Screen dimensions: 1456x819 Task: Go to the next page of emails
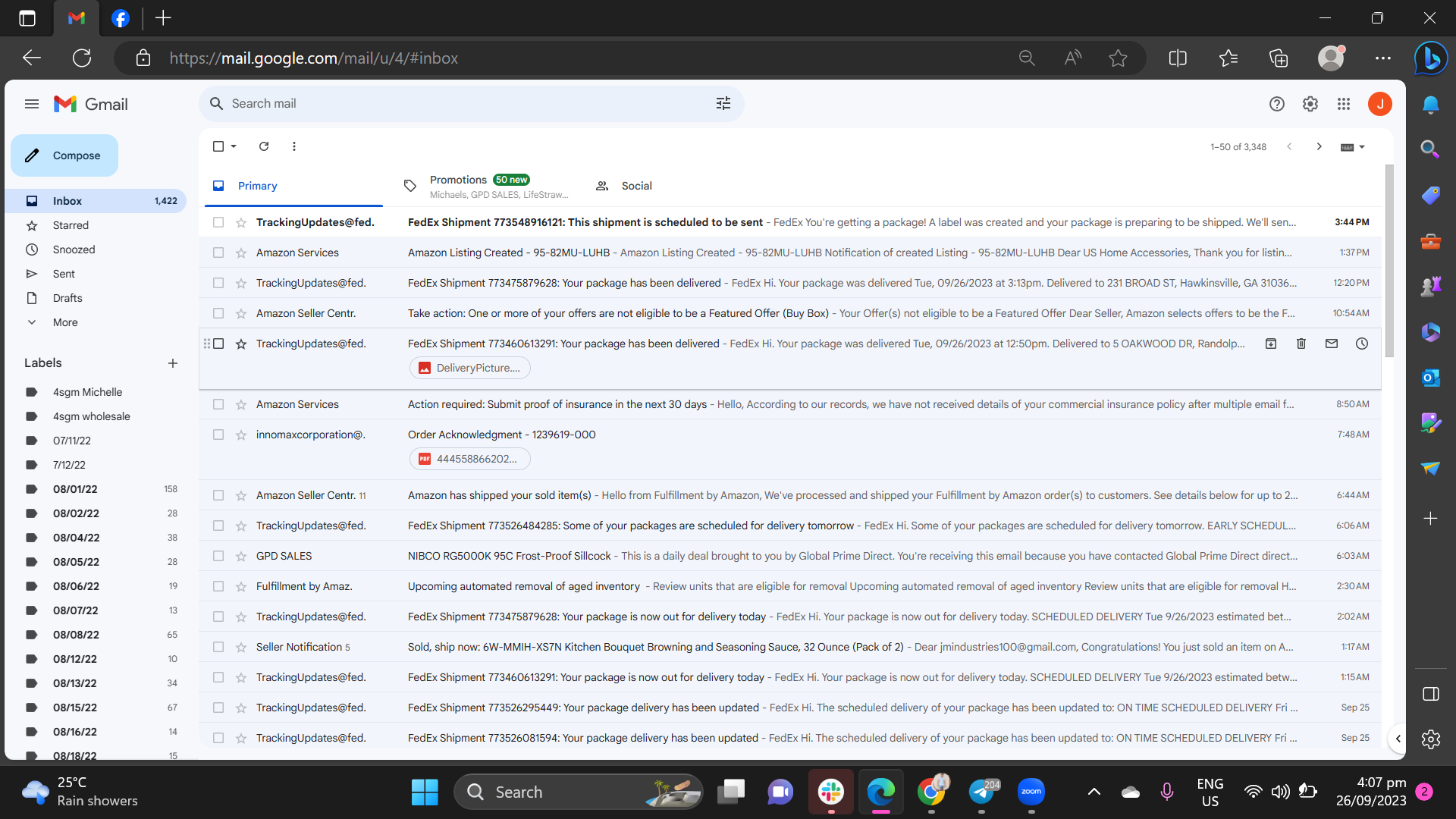[x=1319, y=146]
